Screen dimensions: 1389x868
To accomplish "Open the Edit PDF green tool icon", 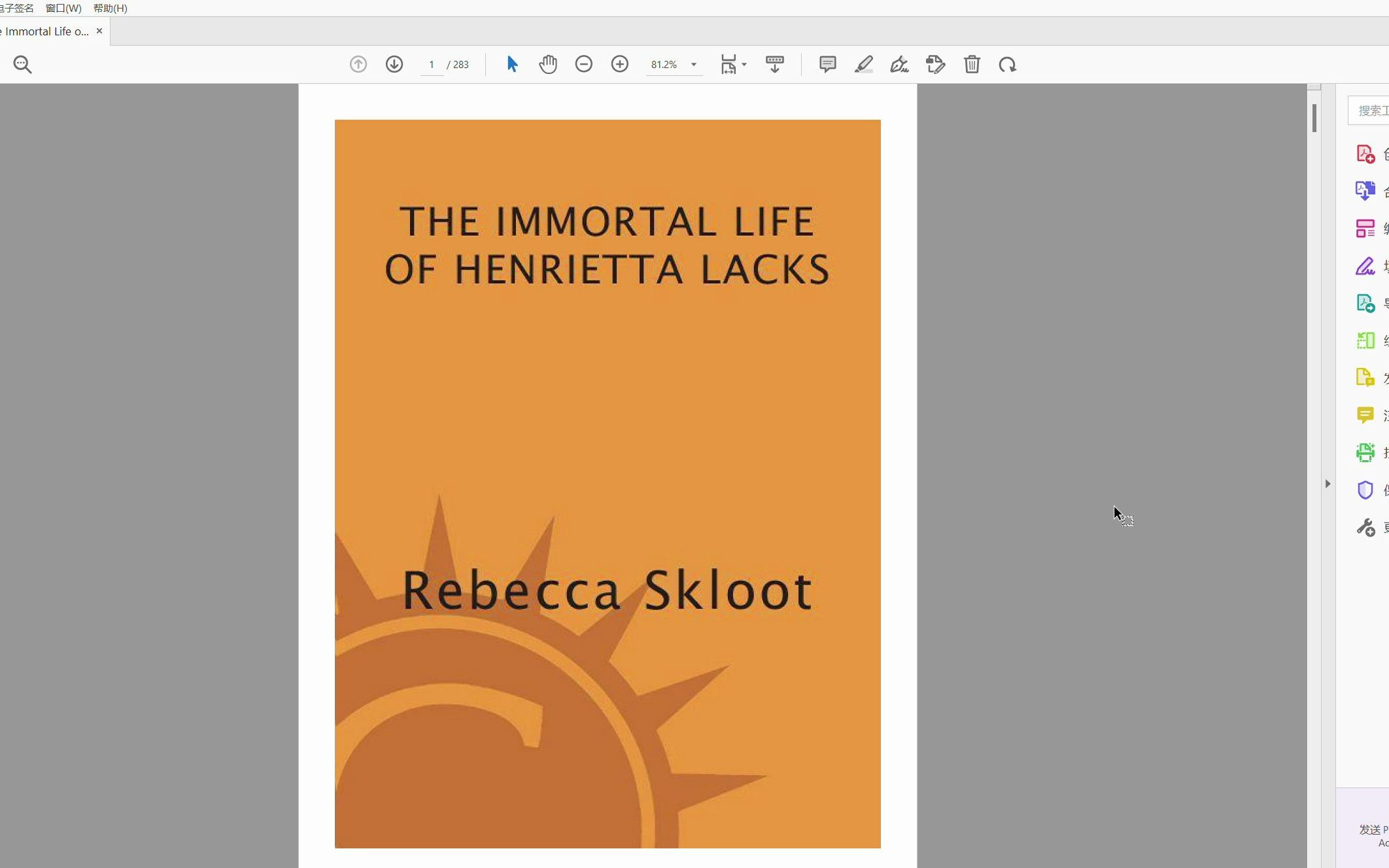I will (1365, 341).
